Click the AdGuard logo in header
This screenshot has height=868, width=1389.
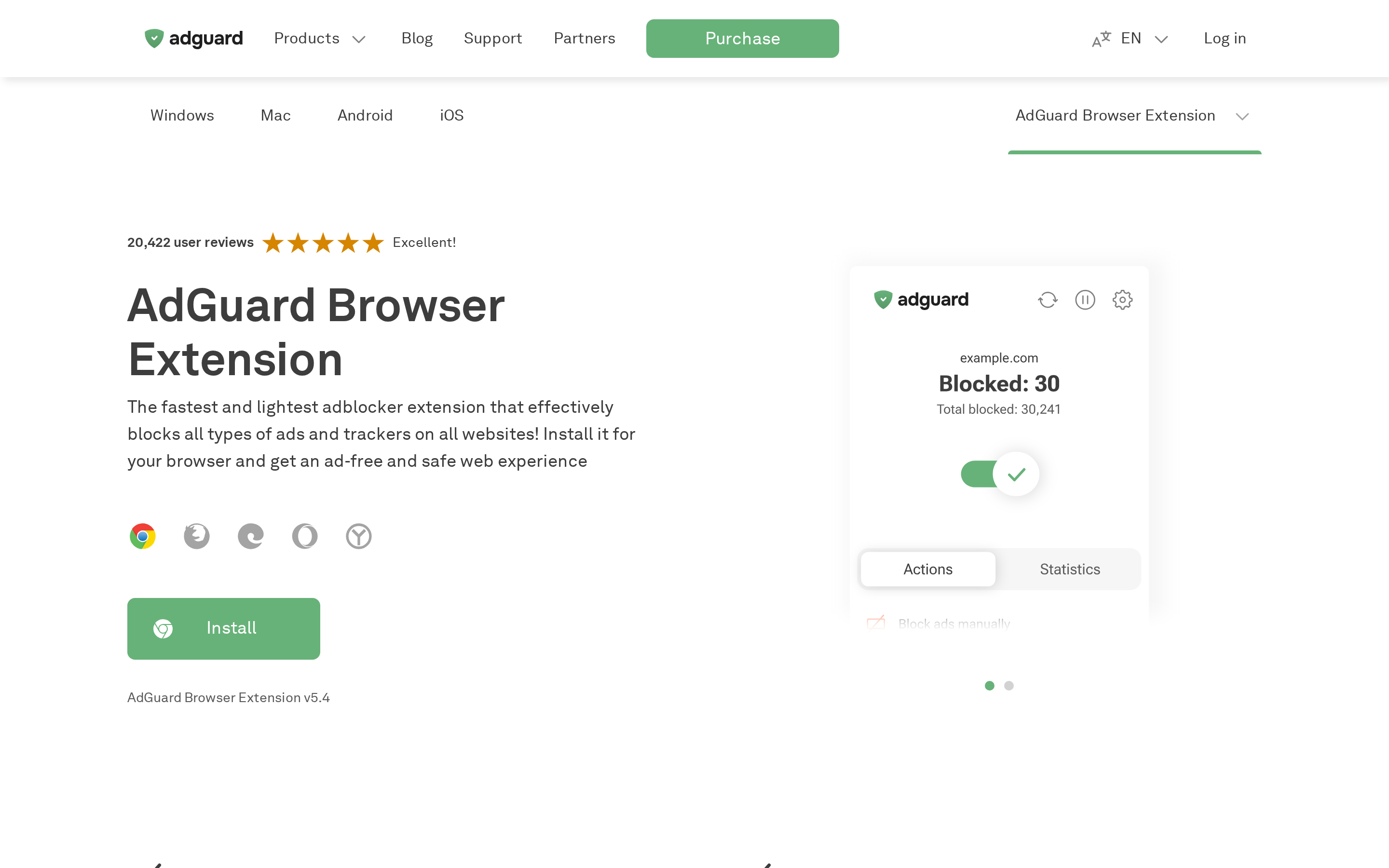193,39
